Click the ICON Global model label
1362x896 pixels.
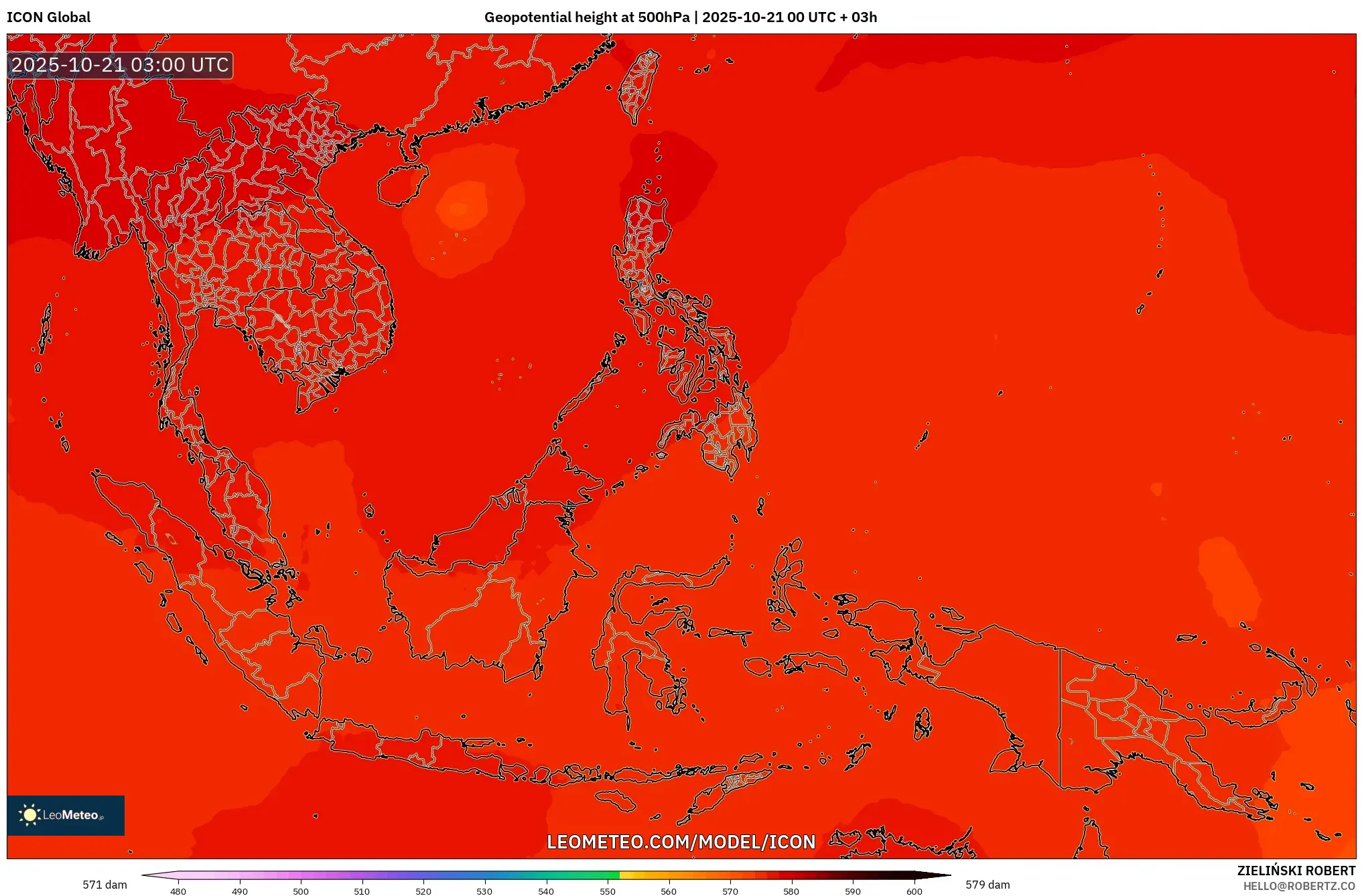coord(49,17)
